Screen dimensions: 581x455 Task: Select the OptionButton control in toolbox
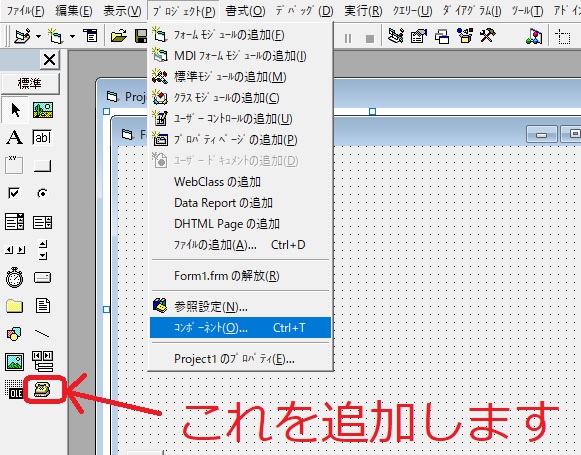coord(43,193)
